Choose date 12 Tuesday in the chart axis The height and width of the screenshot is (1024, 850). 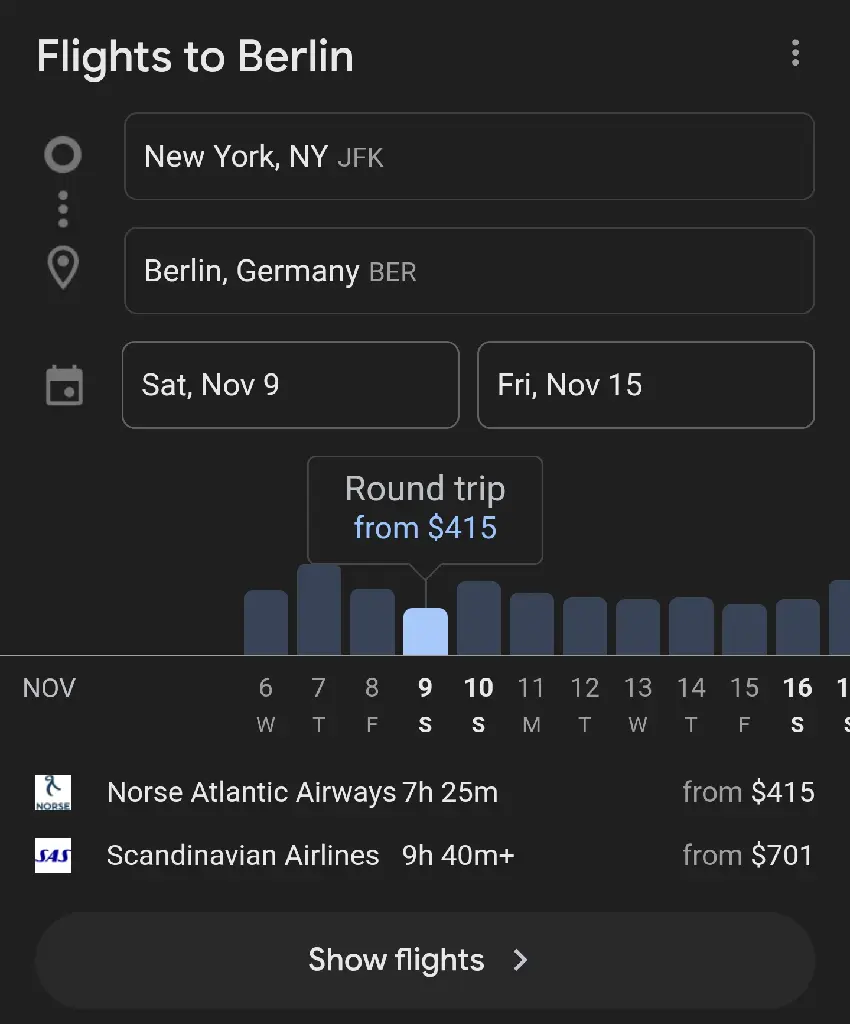click(x=584, y=704)
